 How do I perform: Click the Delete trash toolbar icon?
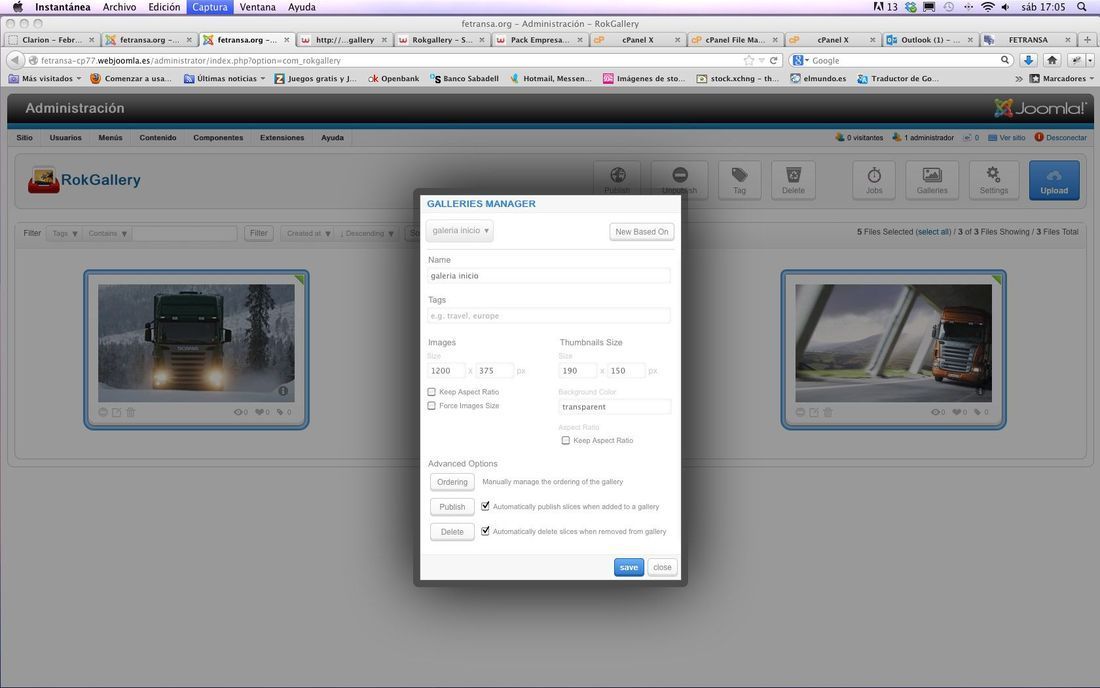793,180
